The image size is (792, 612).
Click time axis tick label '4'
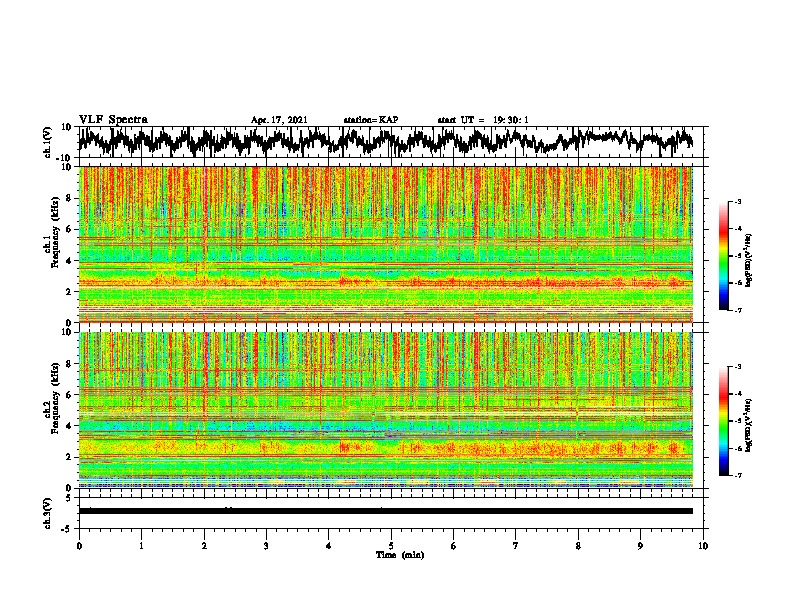pyautogui.click(x=329, y=546)
